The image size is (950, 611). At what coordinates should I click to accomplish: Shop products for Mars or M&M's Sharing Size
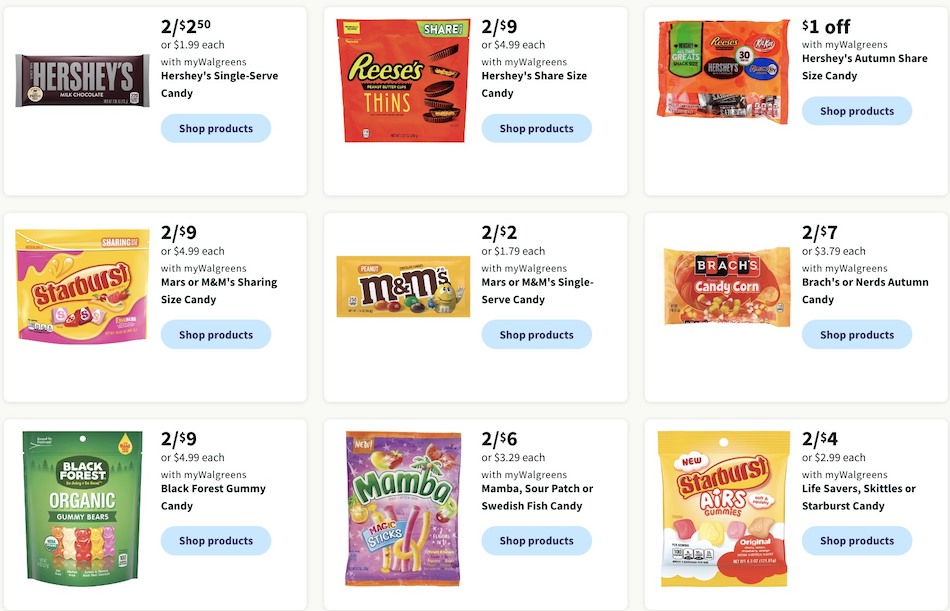point(216,335)
